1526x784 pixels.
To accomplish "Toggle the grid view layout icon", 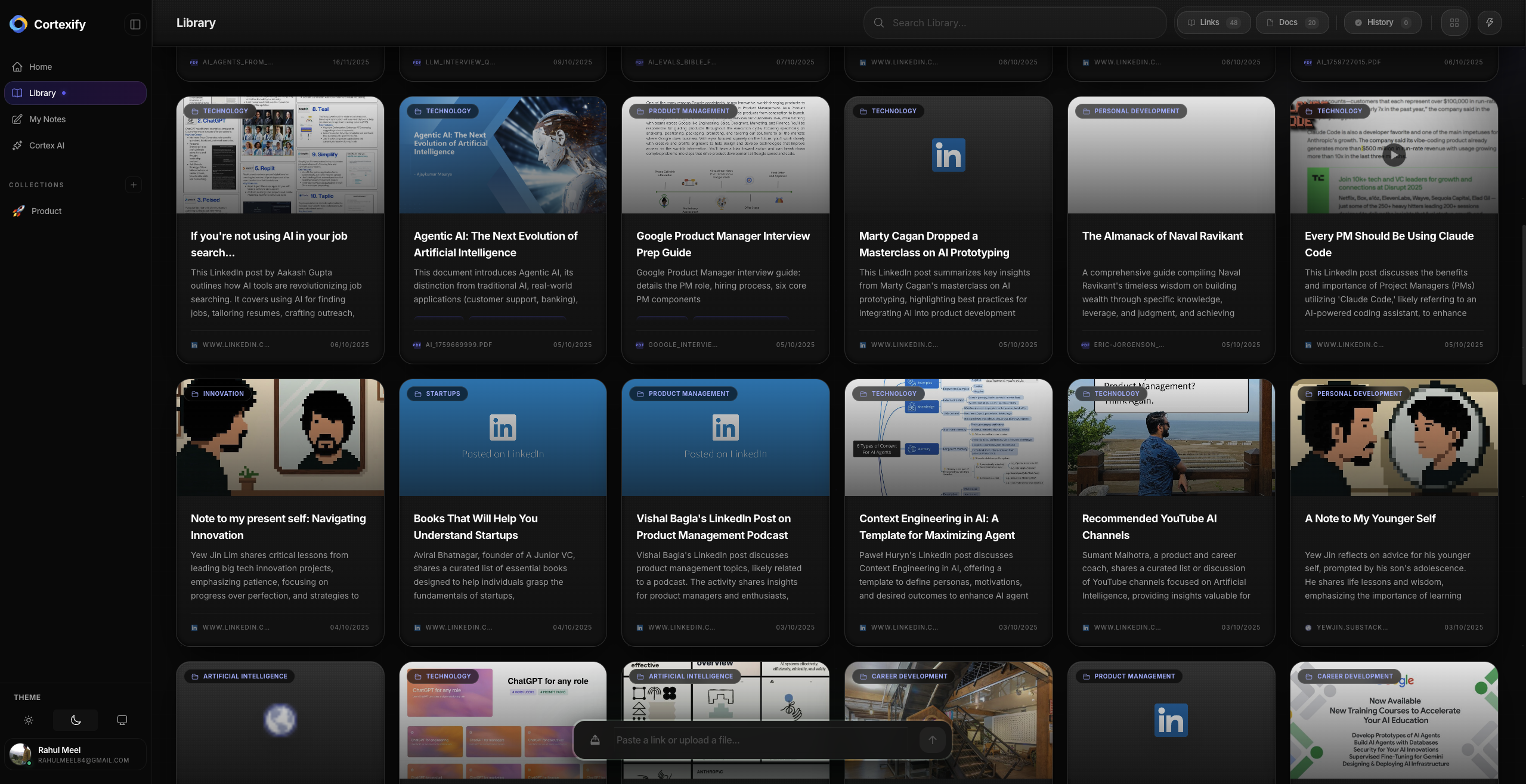I will tap(1454, 23).
